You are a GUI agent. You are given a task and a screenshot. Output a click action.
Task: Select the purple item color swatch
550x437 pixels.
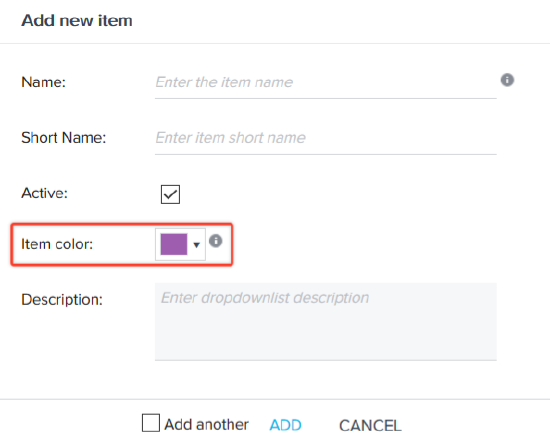click(174, 244)
